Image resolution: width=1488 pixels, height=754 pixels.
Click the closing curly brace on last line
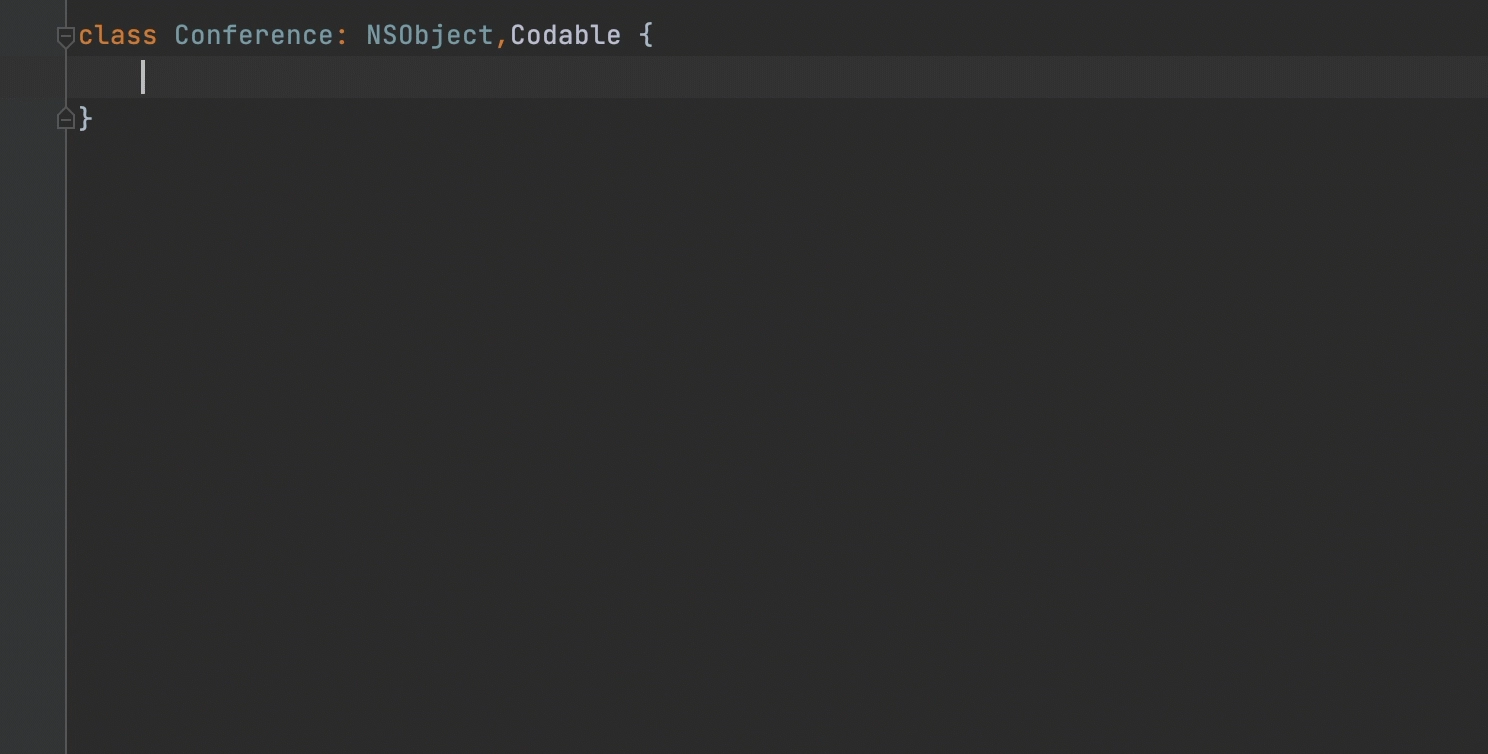click(86, 119)
